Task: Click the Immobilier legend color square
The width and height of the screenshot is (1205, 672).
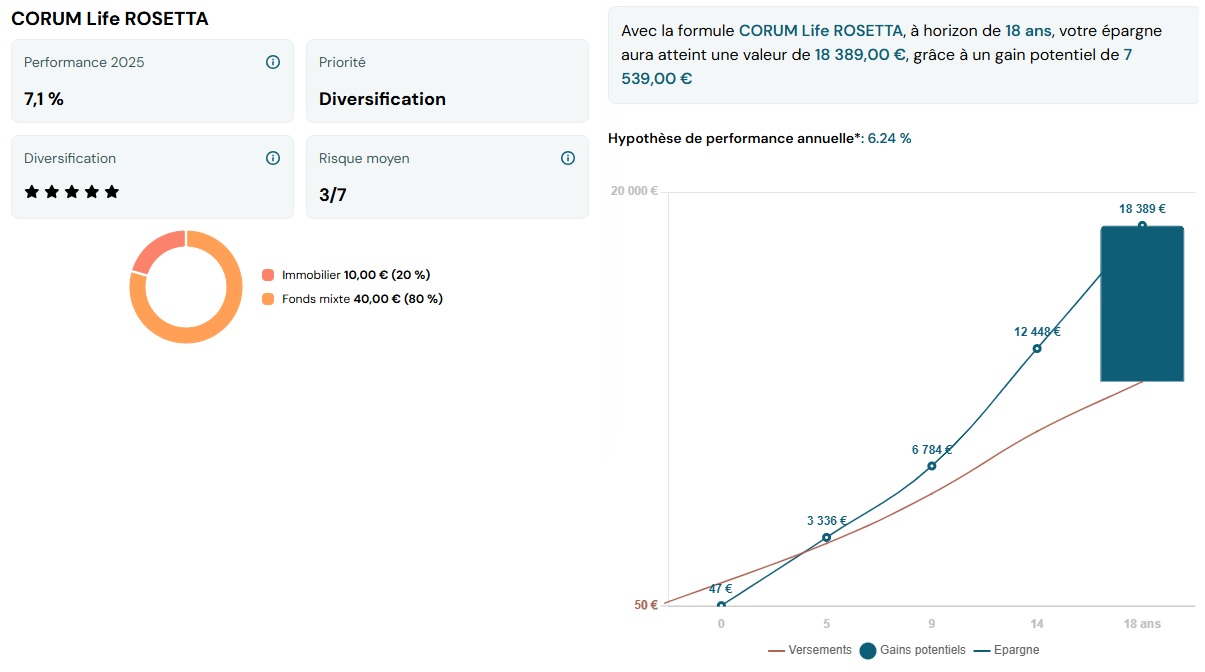Action: coord(268,275)
